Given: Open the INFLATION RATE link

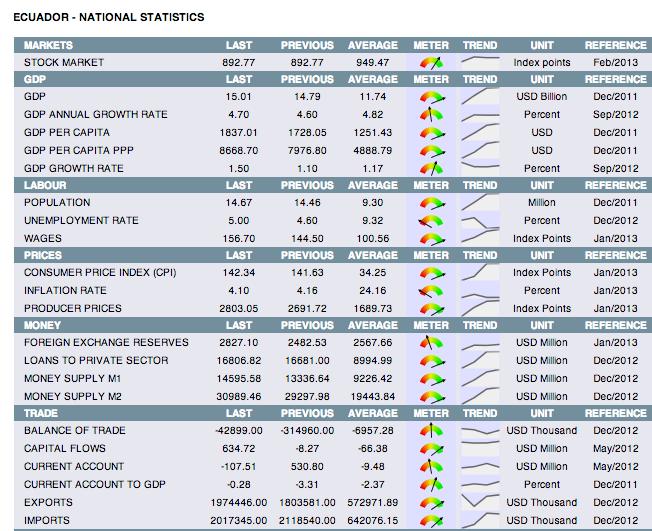Looking at the screenshot, I should tap(65, 291).
